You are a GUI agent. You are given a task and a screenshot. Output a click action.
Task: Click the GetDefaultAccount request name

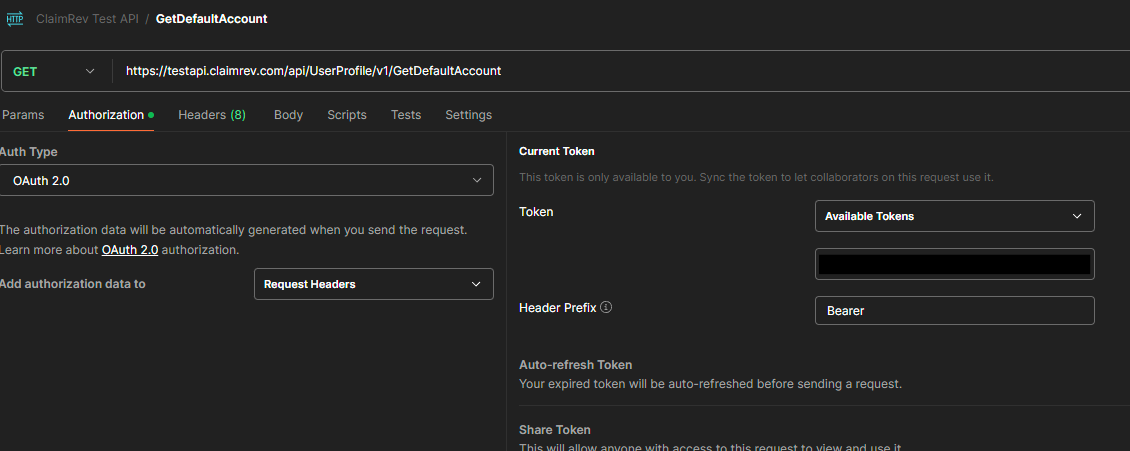pos(211,19)
